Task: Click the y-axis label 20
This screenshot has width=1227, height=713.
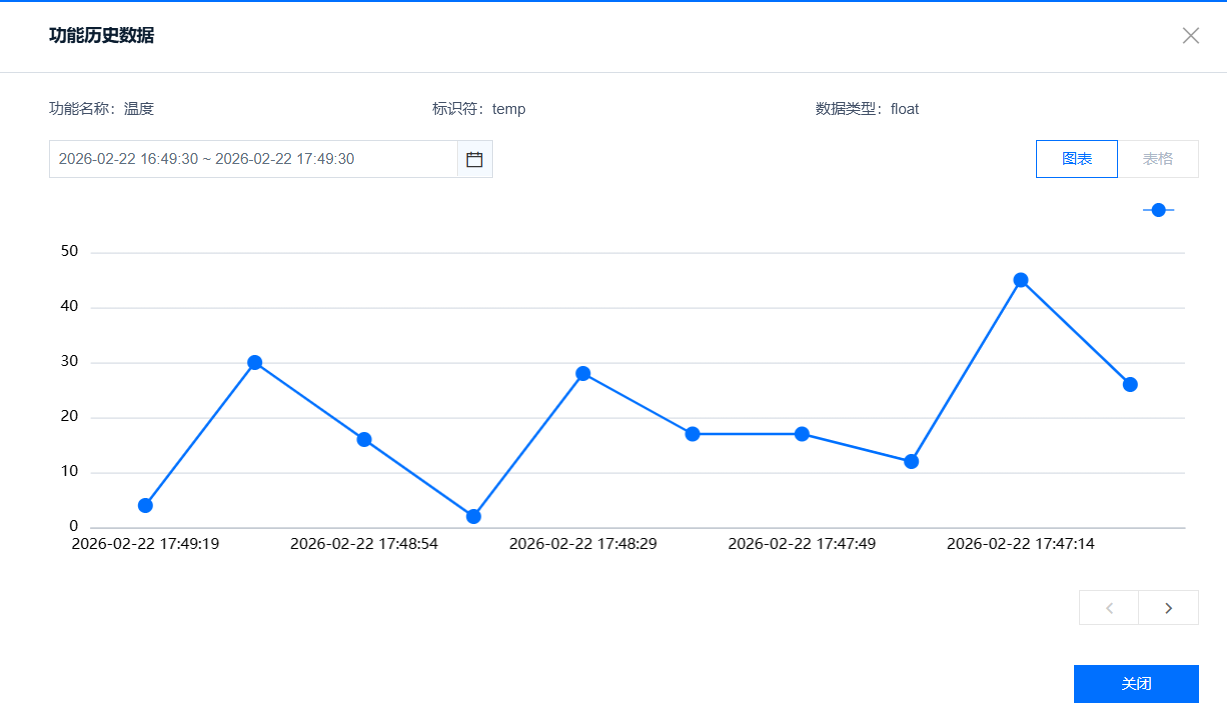Action: click(x=69, y=417)
